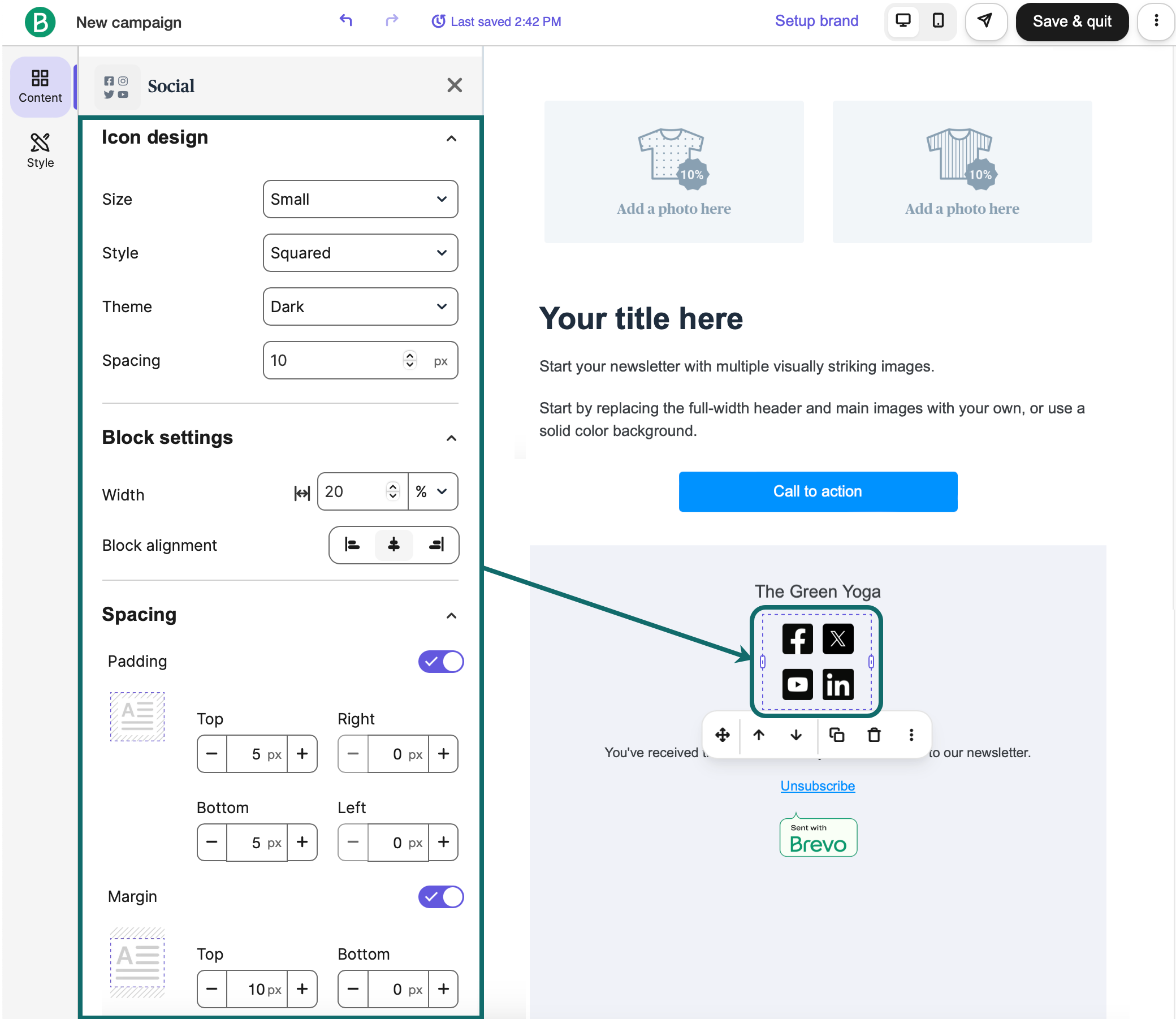Click the Setup brand menu item
The width and height of the screenshot is (1176, 1019).
(x=817, y=21)
